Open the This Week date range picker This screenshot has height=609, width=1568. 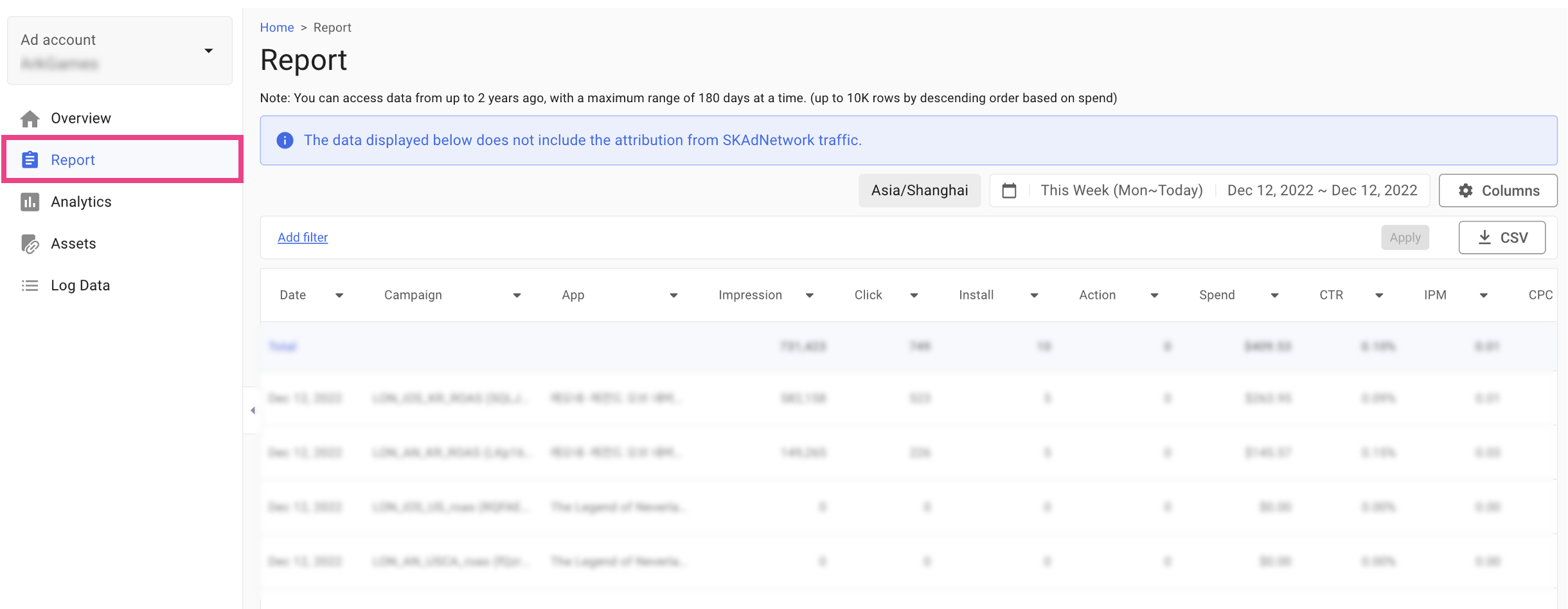[1121, 190]
